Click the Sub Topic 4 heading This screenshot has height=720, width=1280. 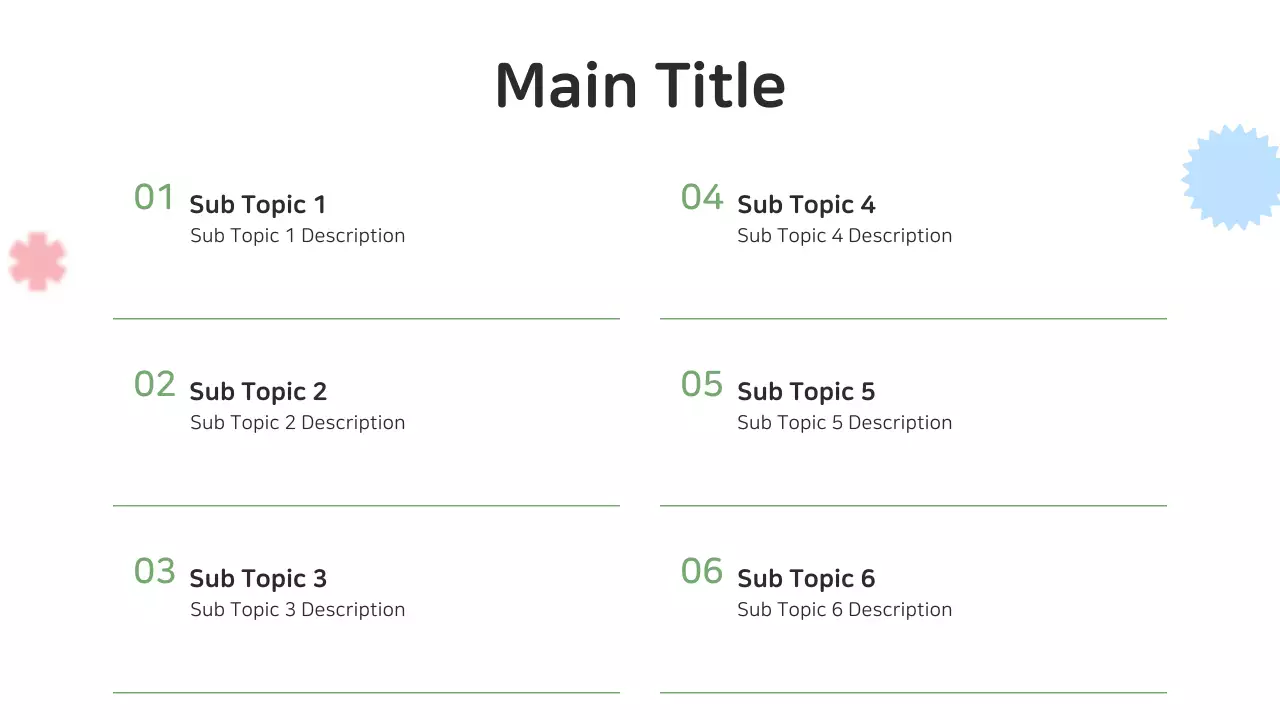pos(805,205)
